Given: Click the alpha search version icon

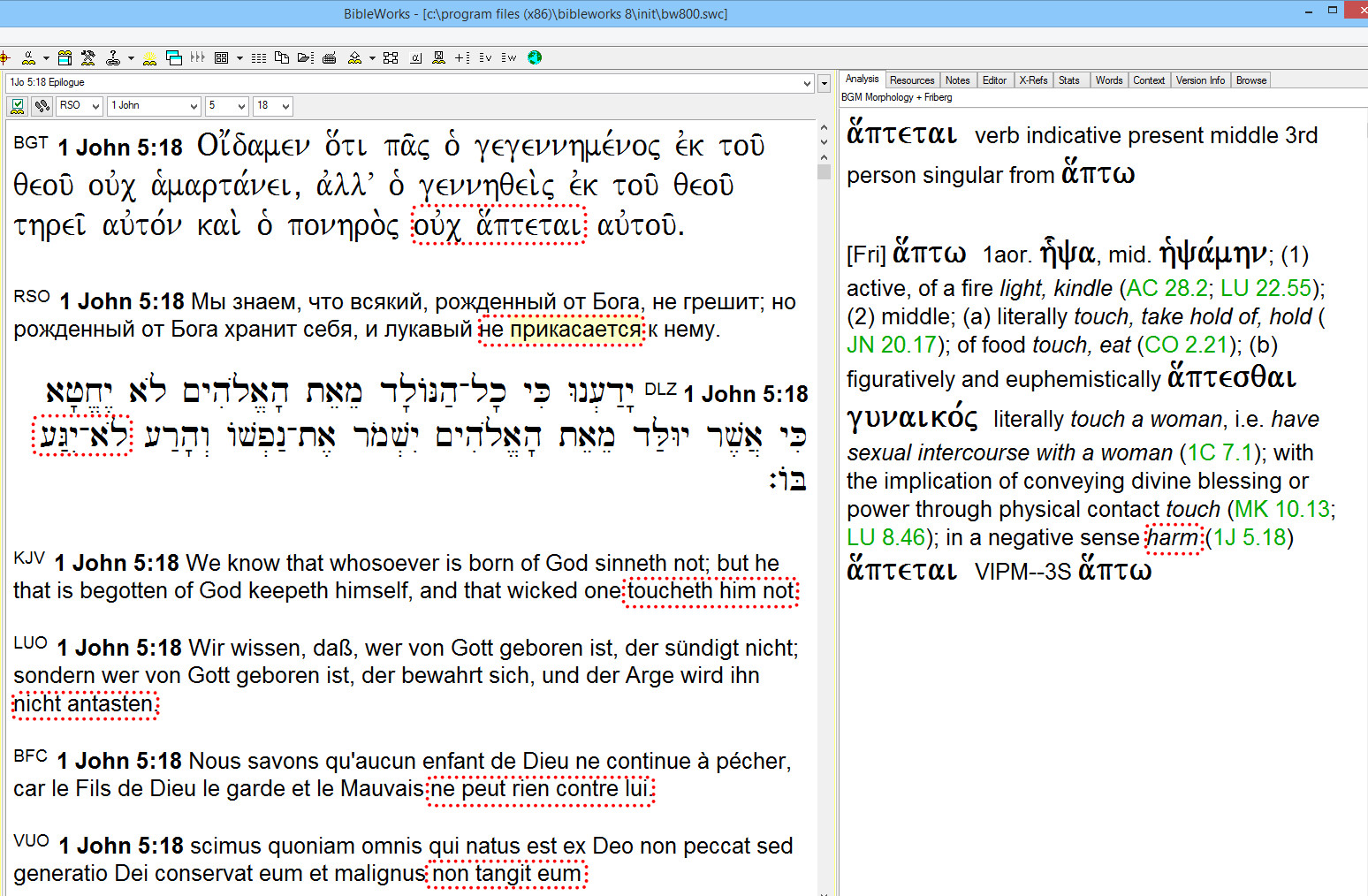Looking at the screenshot, I should click(28, 58).
